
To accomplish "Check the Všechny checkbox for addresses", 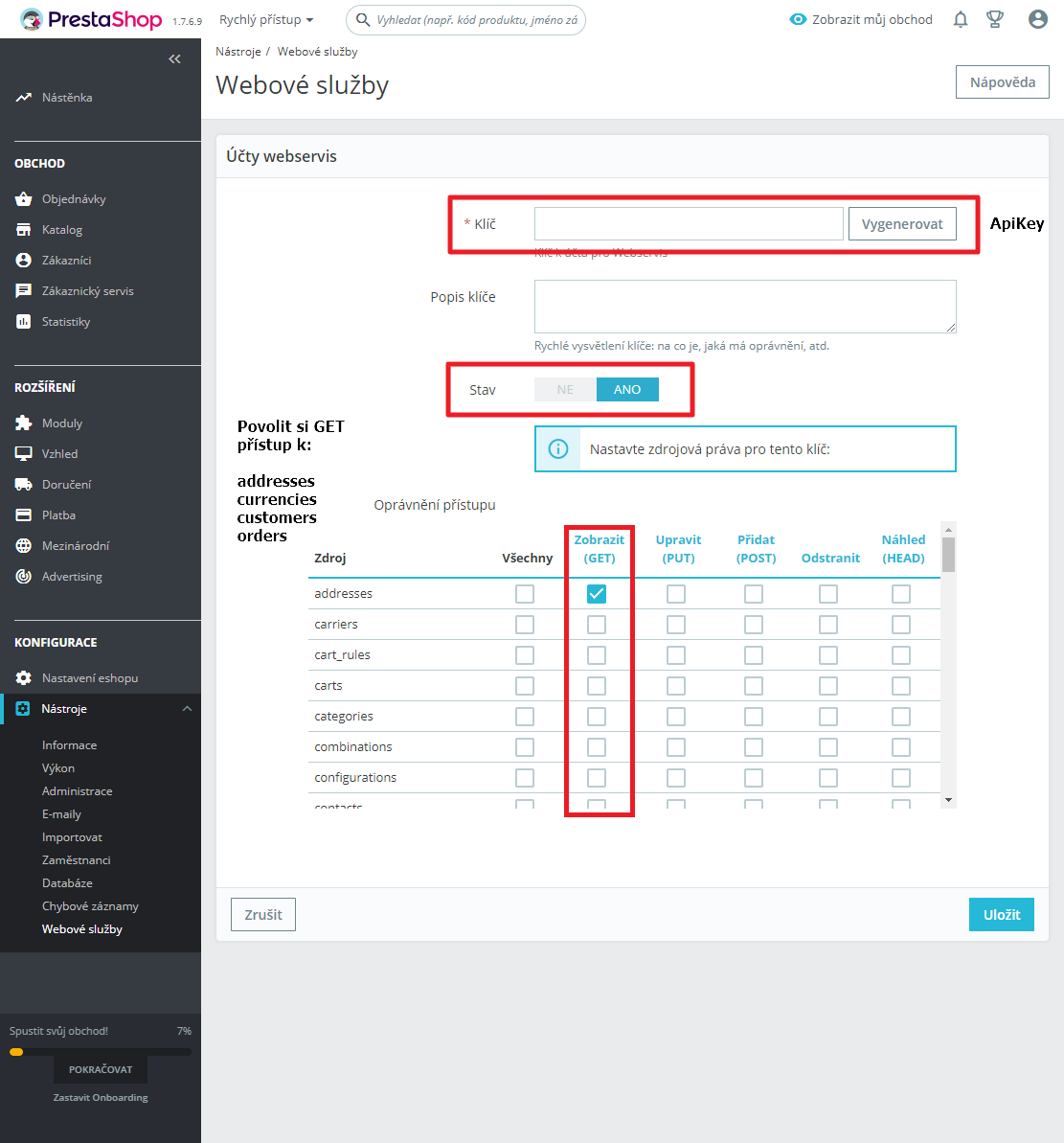I will tap(525, 593).
